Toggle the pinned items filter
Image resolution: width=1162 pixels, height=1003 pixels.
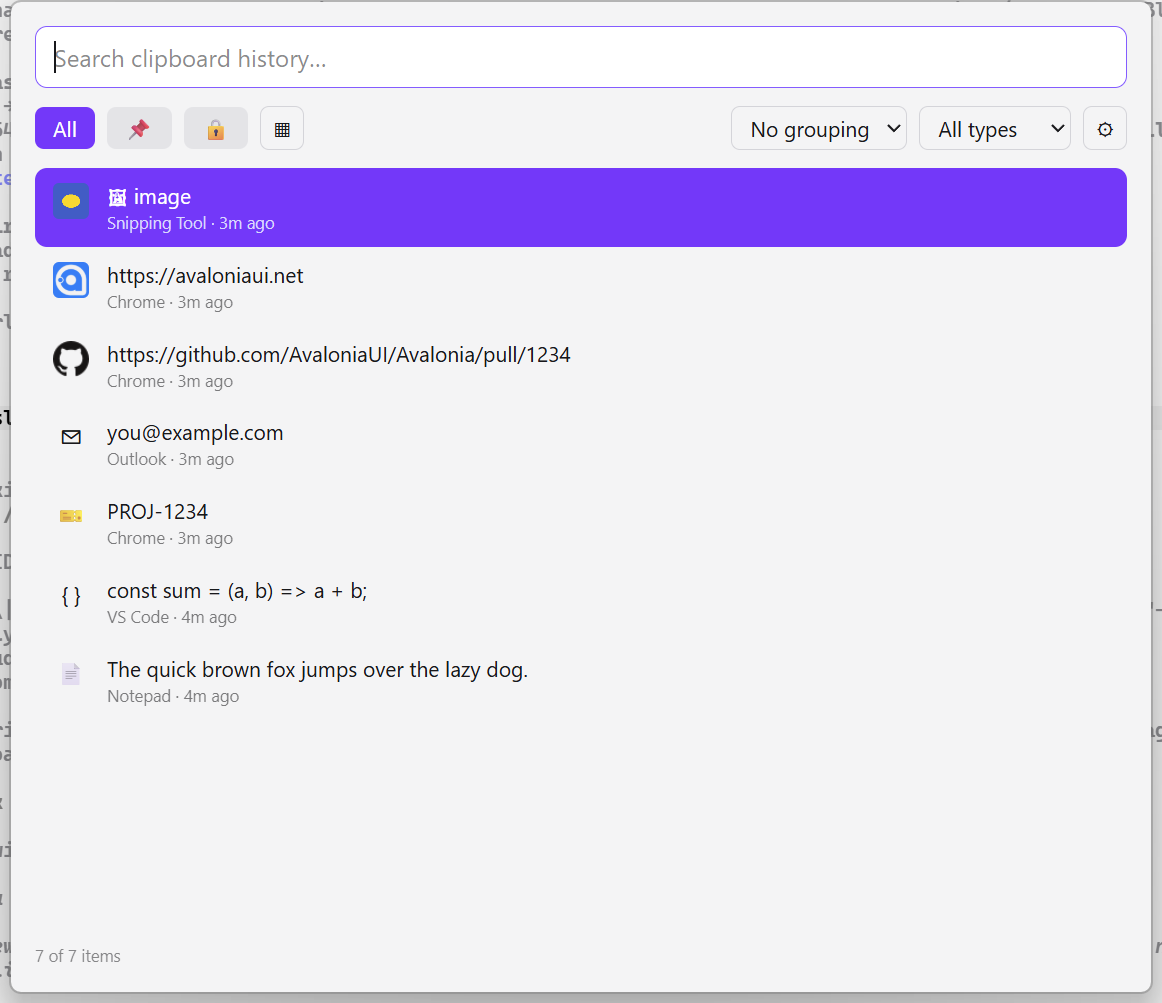139,128
